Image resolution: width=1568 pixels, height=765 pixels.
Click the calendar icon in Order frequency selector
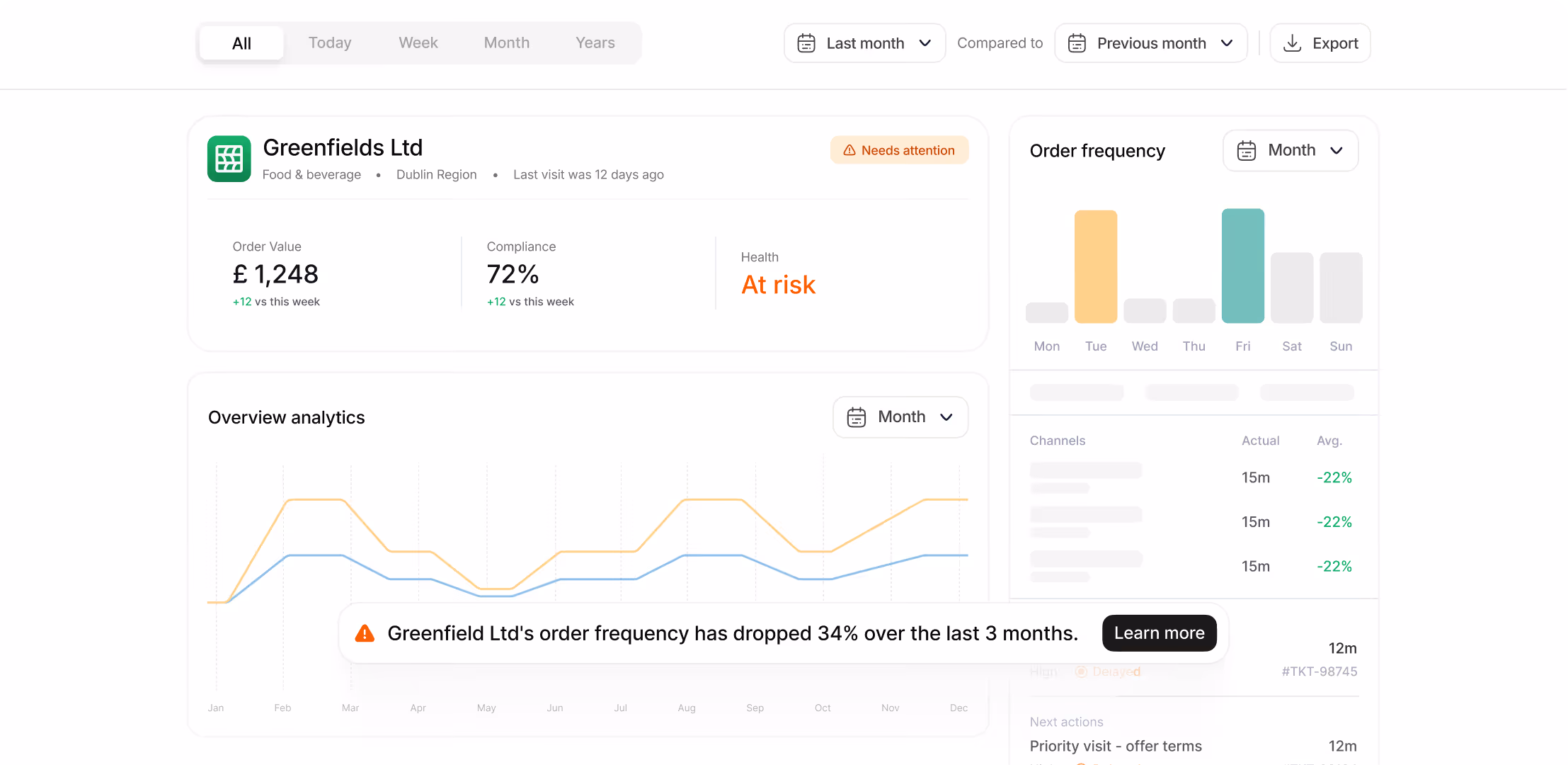coord(1247,150)
